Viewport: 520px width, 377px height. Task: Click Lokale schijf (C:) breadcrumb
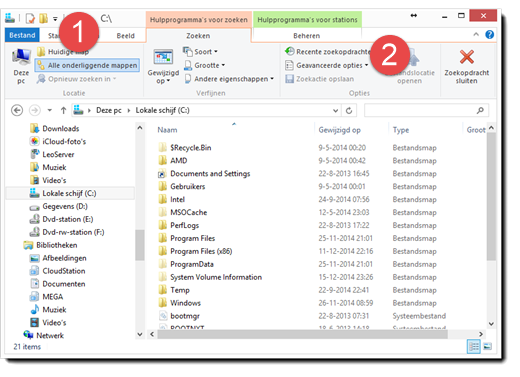coord(162,110)
